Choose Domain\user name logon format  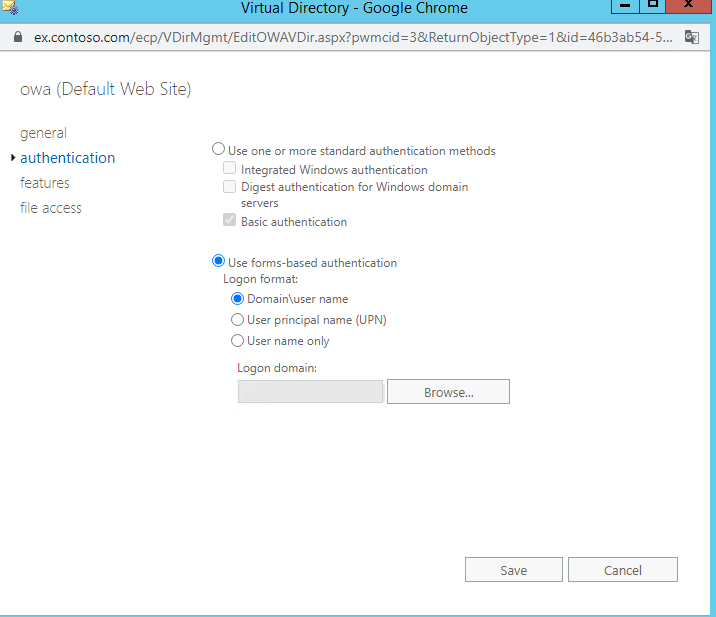[x=237, y=299]
